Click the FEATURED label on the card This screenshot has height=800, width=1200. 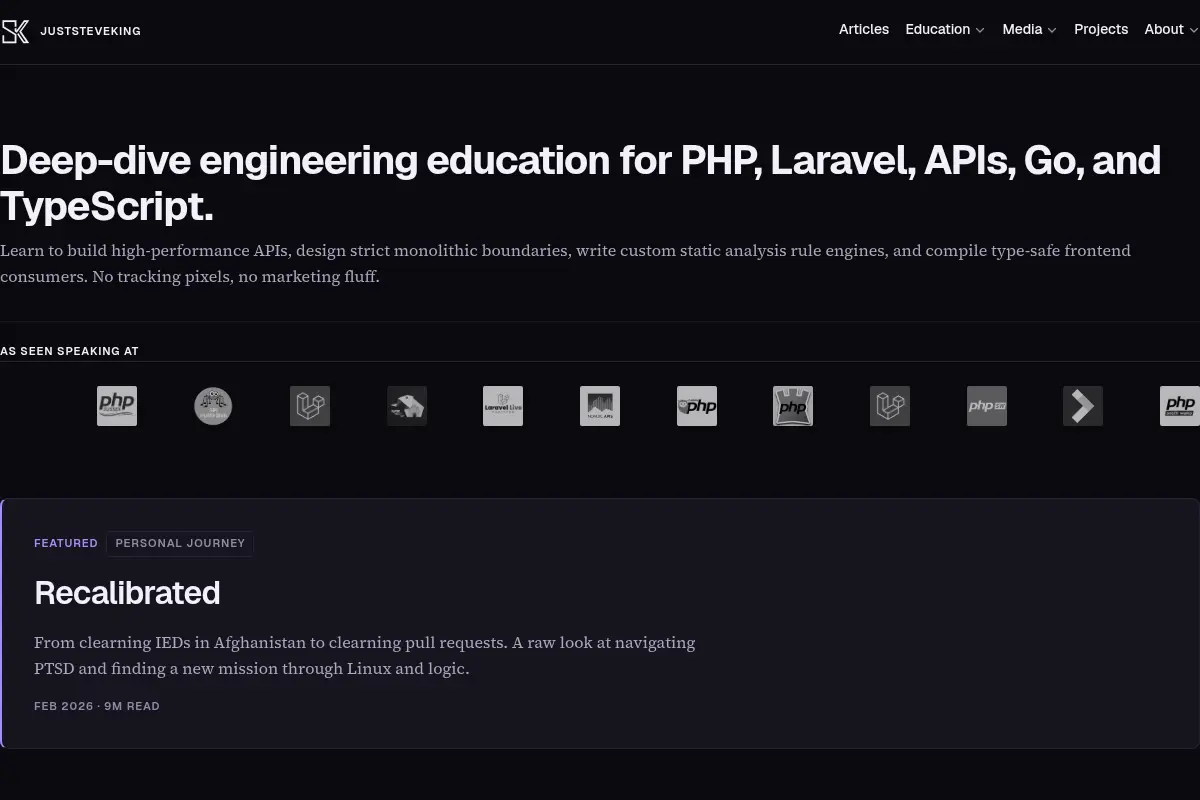coord(66,543)
